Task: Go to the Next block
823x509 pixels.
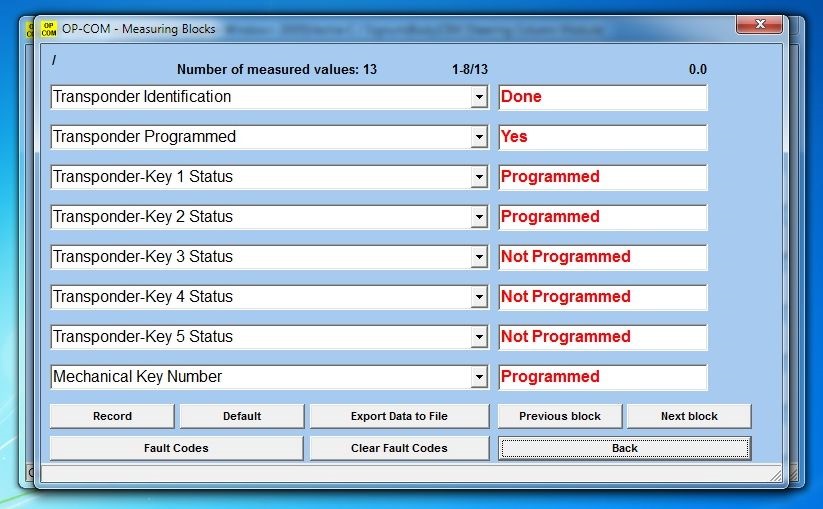Action: pos(689,416)
